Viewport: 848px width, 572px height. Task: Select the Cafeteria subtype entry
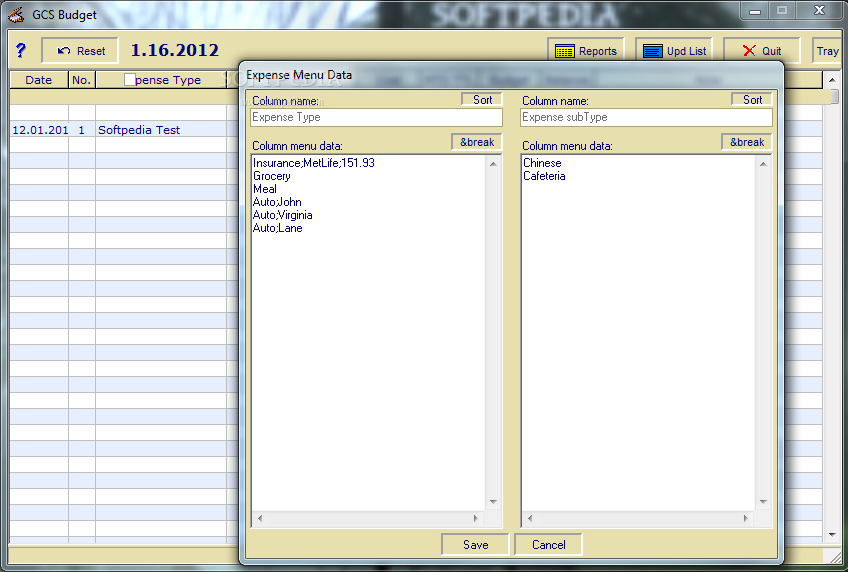(544, 176)
